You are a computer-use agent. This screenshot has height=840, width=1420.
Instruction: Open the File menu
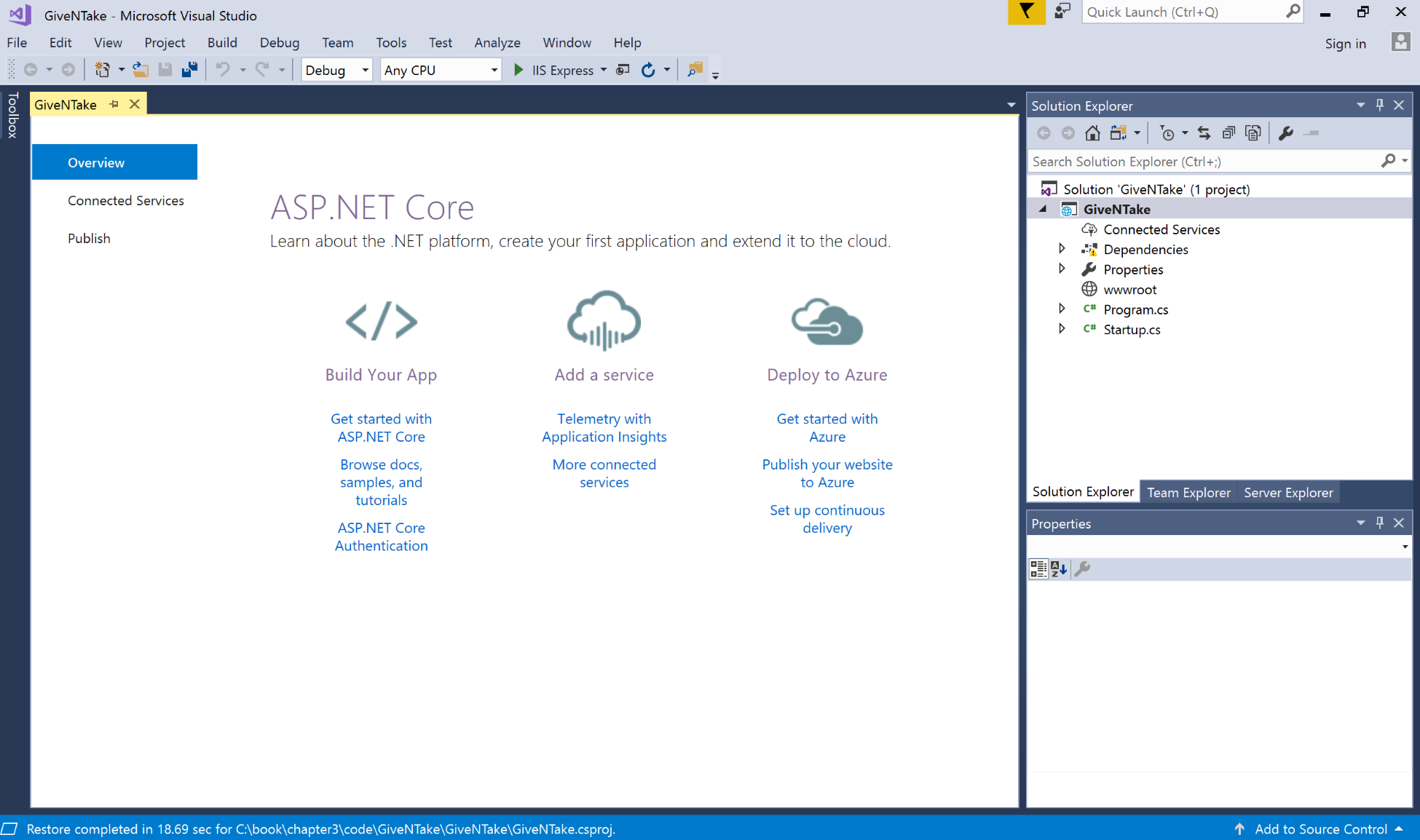[x=17, y=42]
